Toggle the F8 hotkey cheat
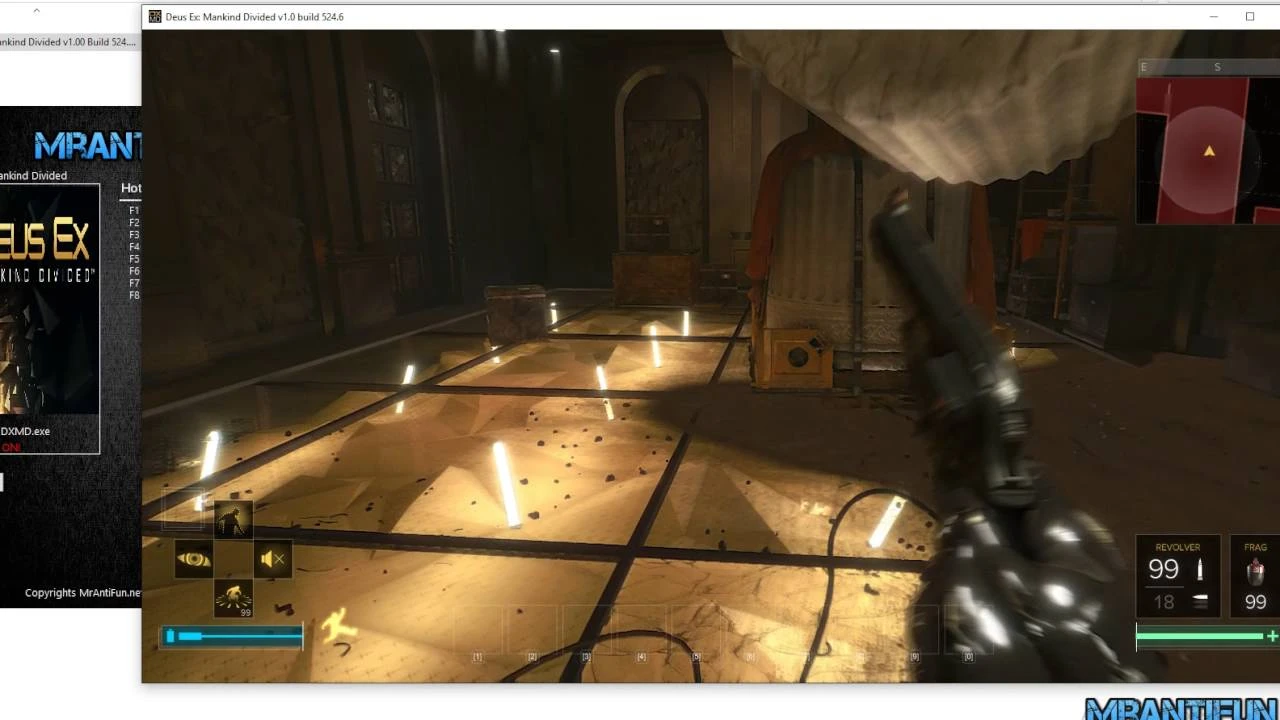 point(133,295)
